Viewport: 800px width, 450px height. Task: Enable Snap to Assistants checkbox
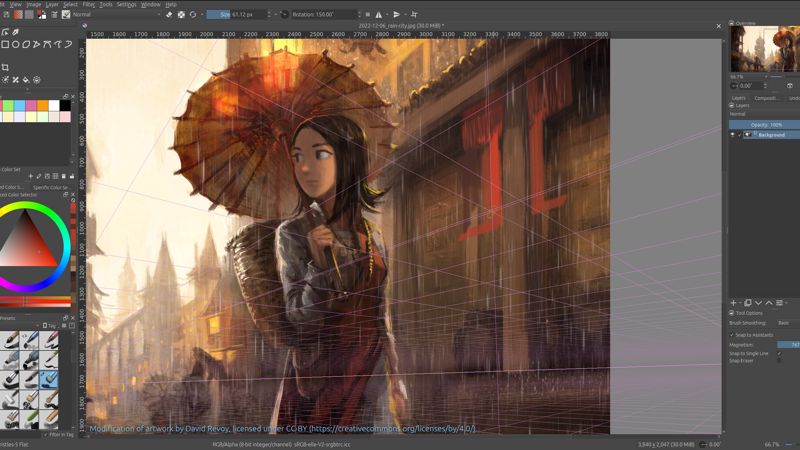[732, 335]
